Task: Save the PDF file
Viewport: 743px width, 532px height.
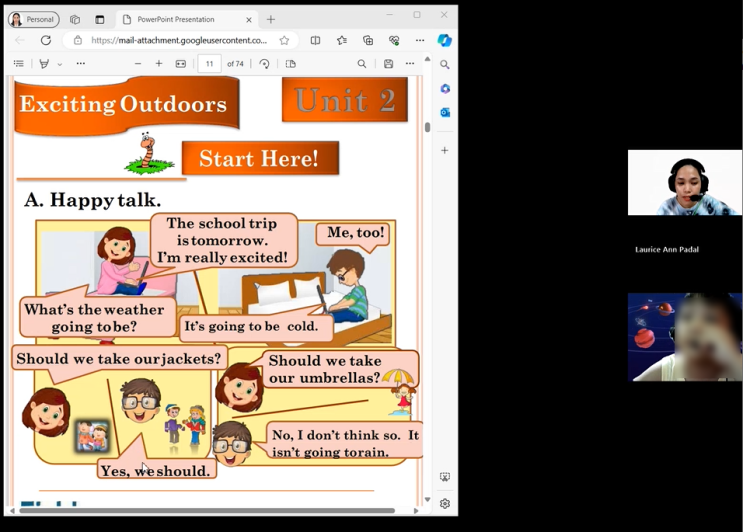Action: (389, 63)
